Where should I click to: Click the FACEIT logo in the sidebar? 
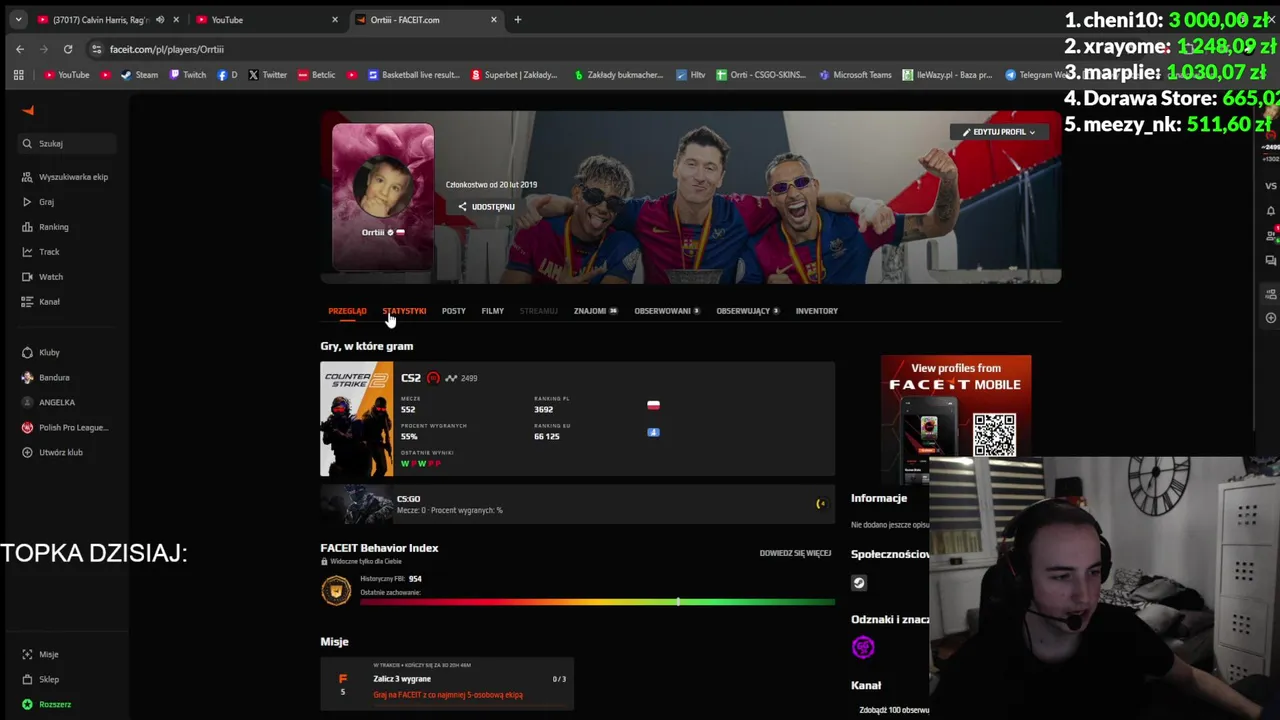[x=28, y=111]
